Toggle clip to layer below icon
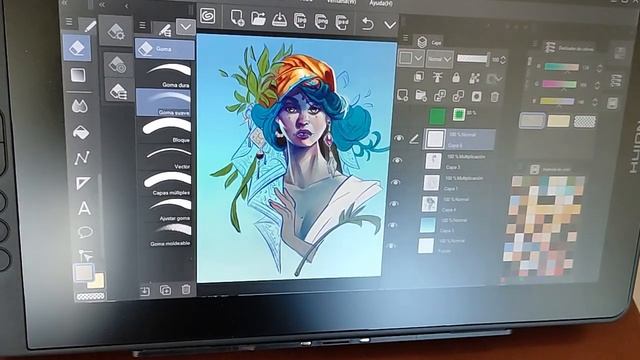The height and width of the screenshot is (360, 640). (419, 76)
